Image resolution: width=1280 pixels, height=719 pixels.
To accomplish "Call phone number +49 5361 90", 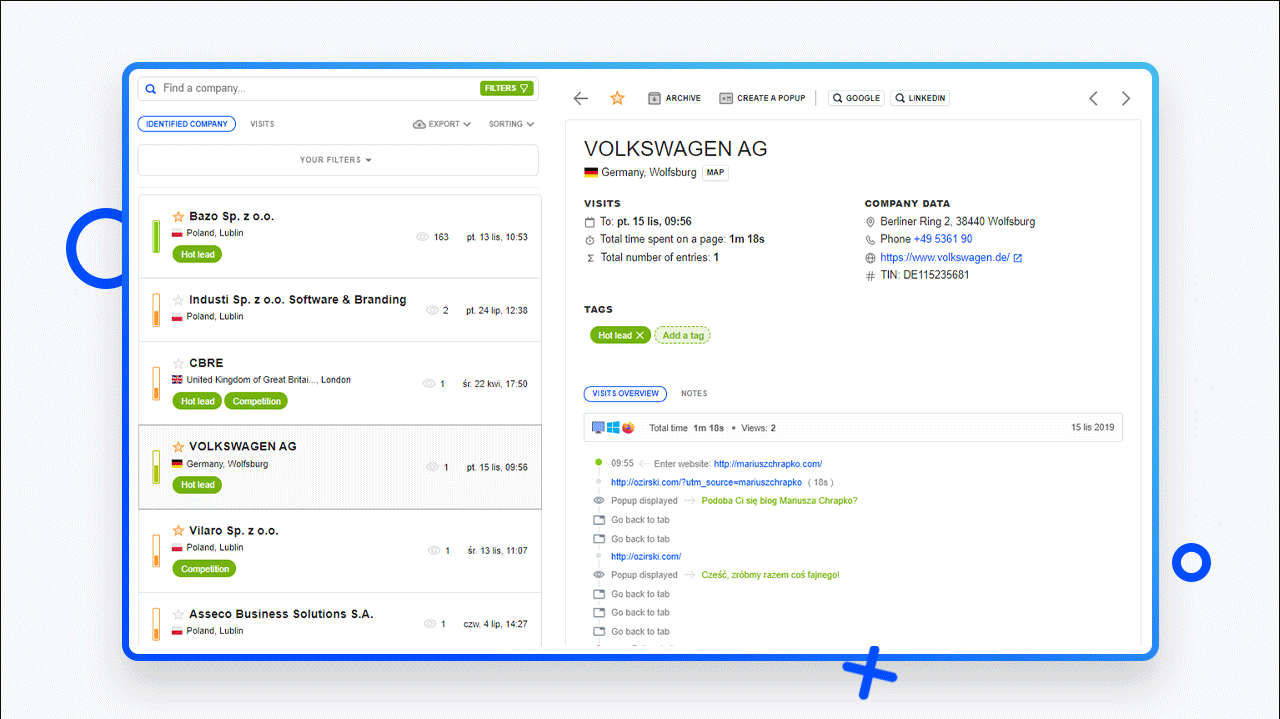I will click(943, 239).
